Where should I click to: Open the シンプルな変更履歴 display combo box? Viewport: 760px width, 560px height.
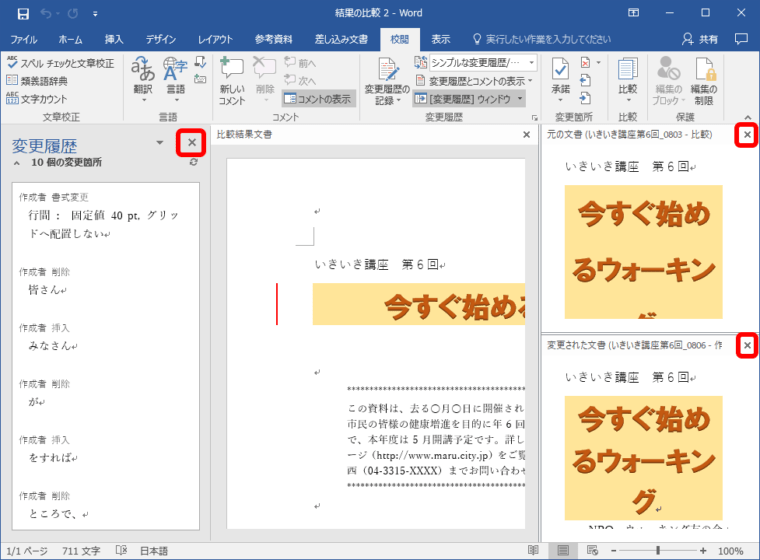(x=483, y=63)
